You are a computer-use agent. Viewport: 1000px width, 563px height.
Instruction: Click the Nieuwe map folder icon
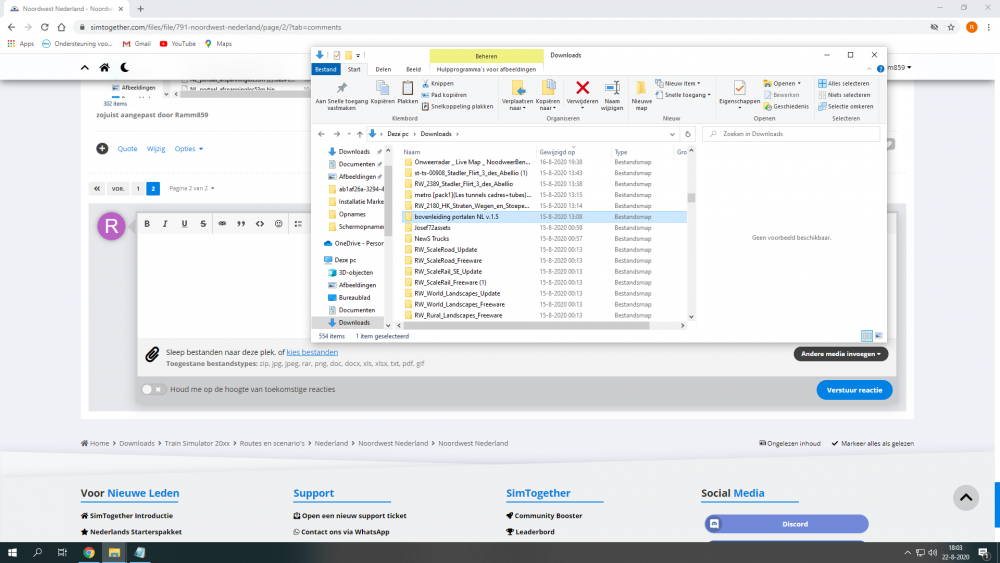pos(642,88)
